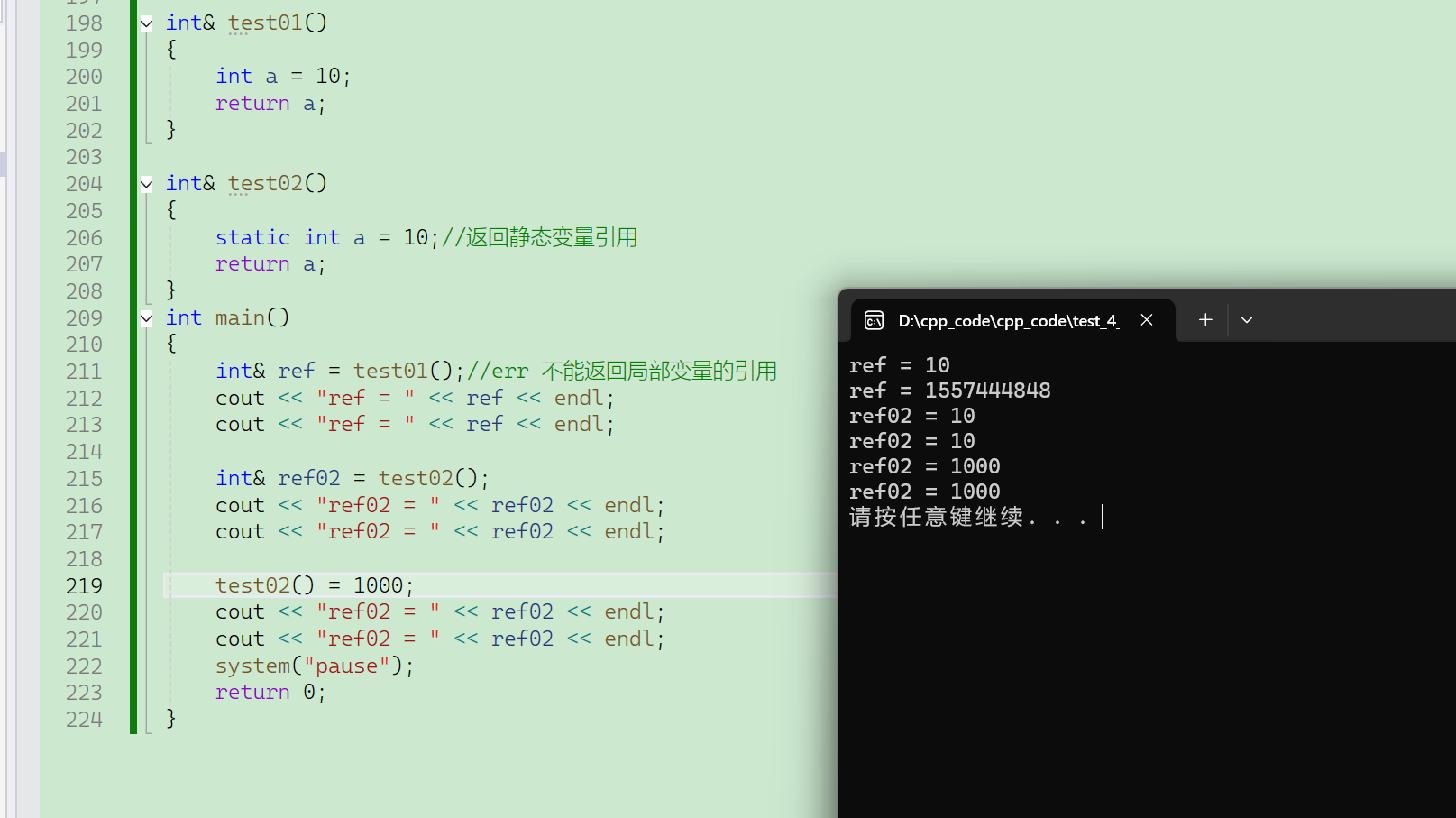Select the D:\cpp_code\cpp_code\test_4 terminal tab
The width and height of the screenshot is (1456, 818).
click(x=1013, y=320)
